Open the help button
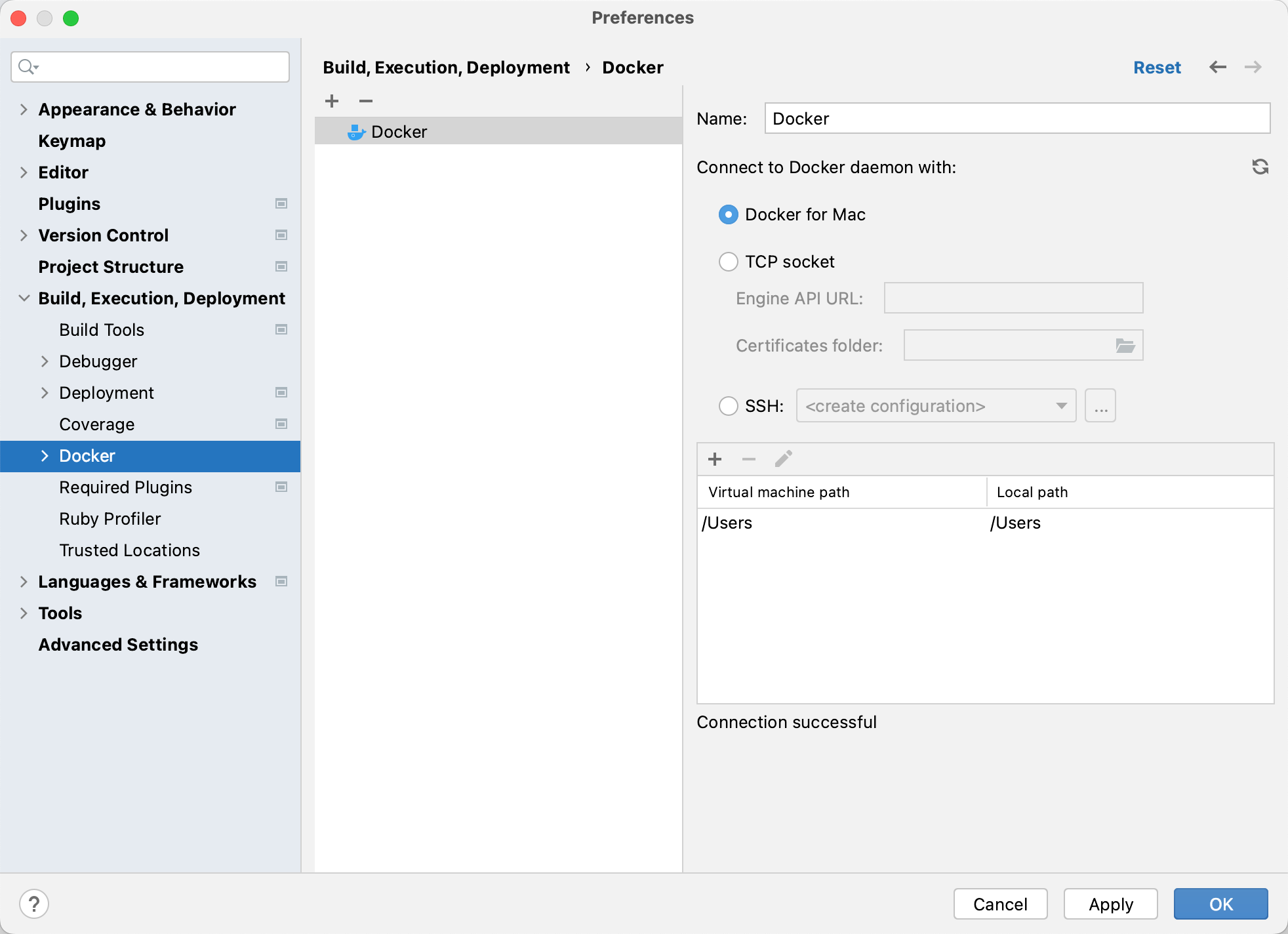Viewport: 1288px width, 934px height. point(35,903)
